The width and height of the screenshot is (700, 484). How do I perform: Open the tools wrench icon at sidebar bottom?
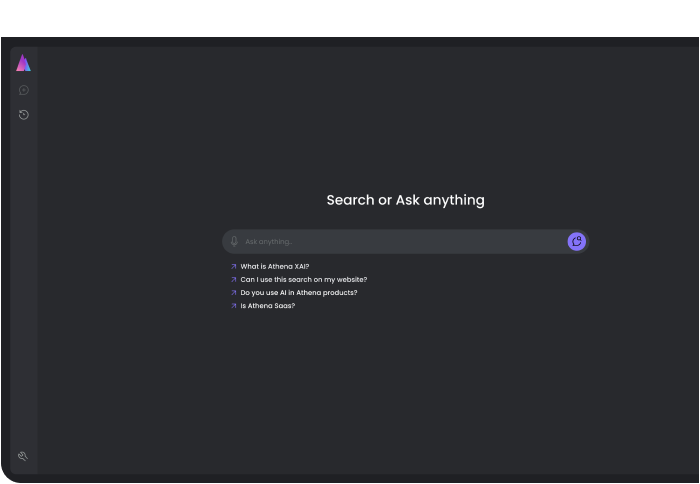[x=23, y=456]
